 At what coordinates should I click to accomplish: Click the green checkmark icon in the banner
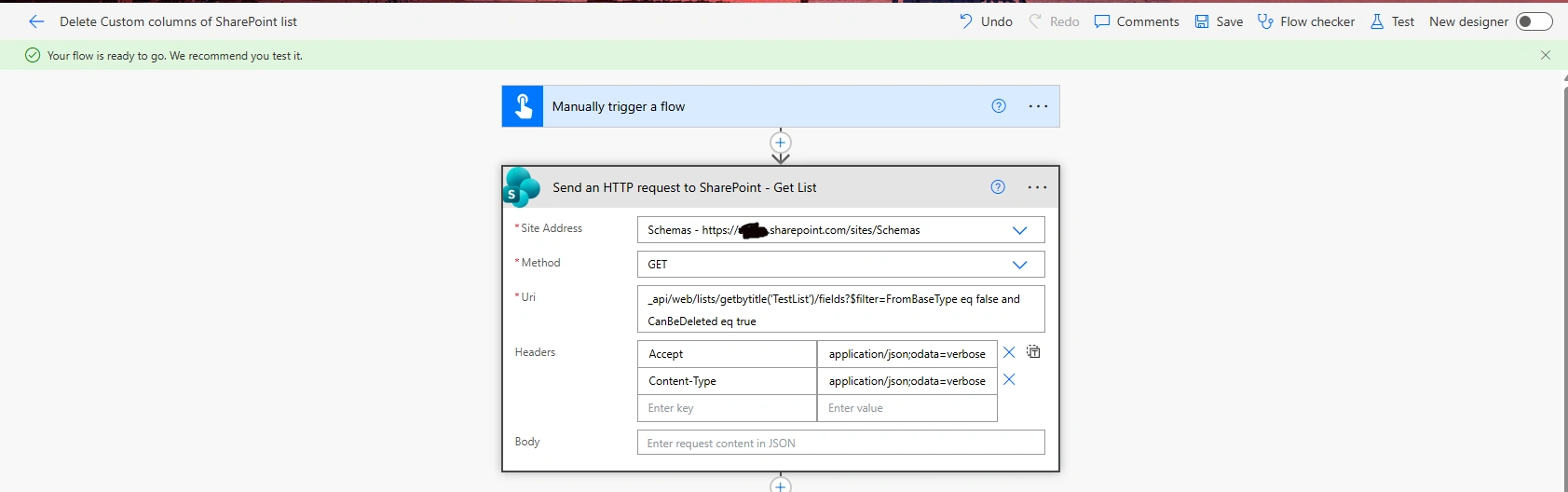[x=33, y=55]
